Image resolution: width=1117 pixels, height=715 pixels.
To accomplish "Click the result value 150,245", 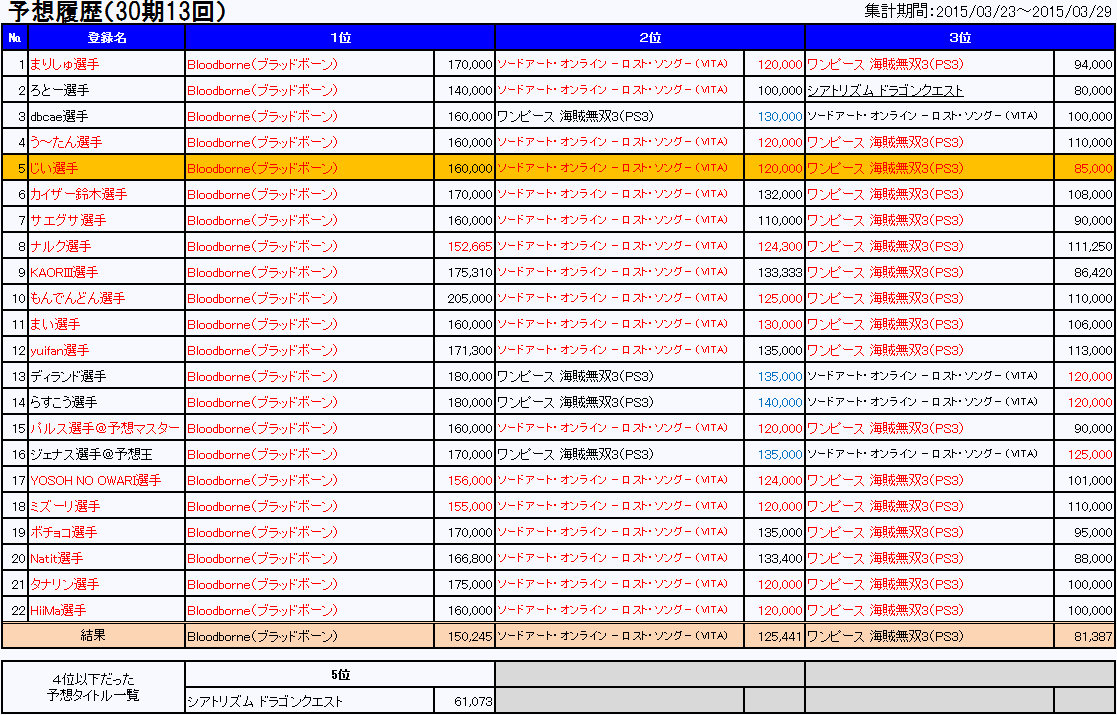I will (x=470, y=637).
